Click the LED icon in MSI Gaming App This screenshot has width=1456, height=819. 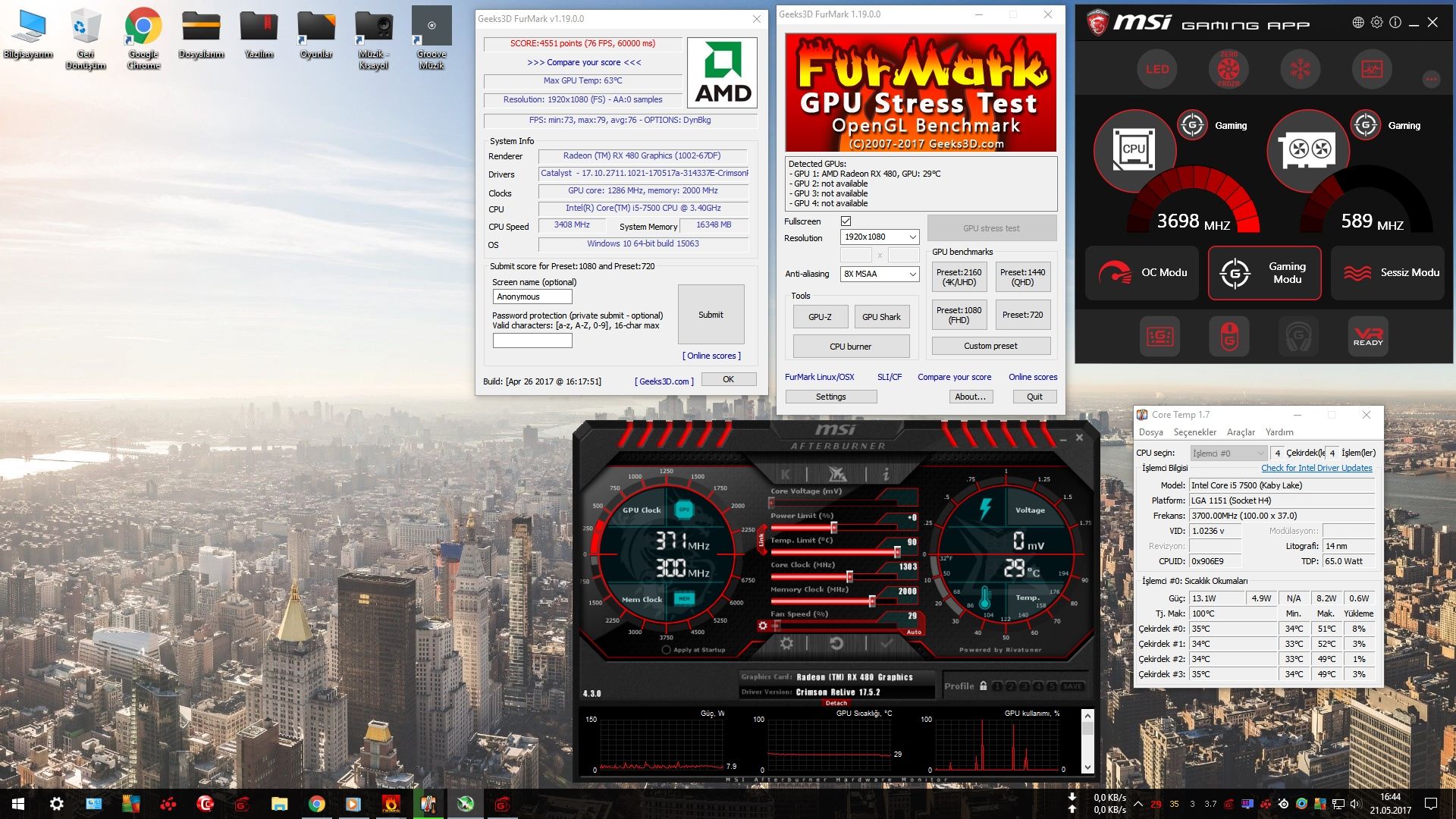pyautogui.click(x=1157, y=69)
